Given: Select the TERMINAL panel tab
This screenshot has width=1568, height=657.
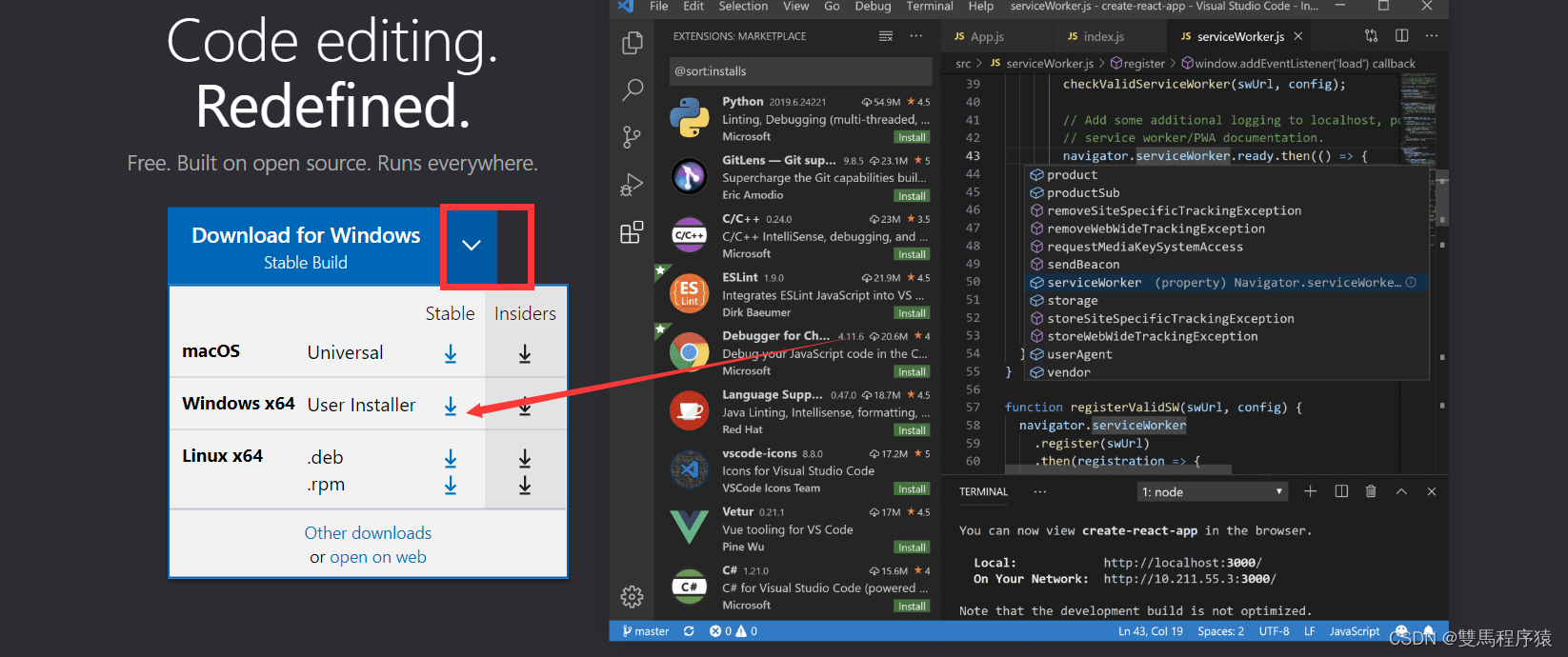Looking at the screenshot, I should tap(983, 491).
